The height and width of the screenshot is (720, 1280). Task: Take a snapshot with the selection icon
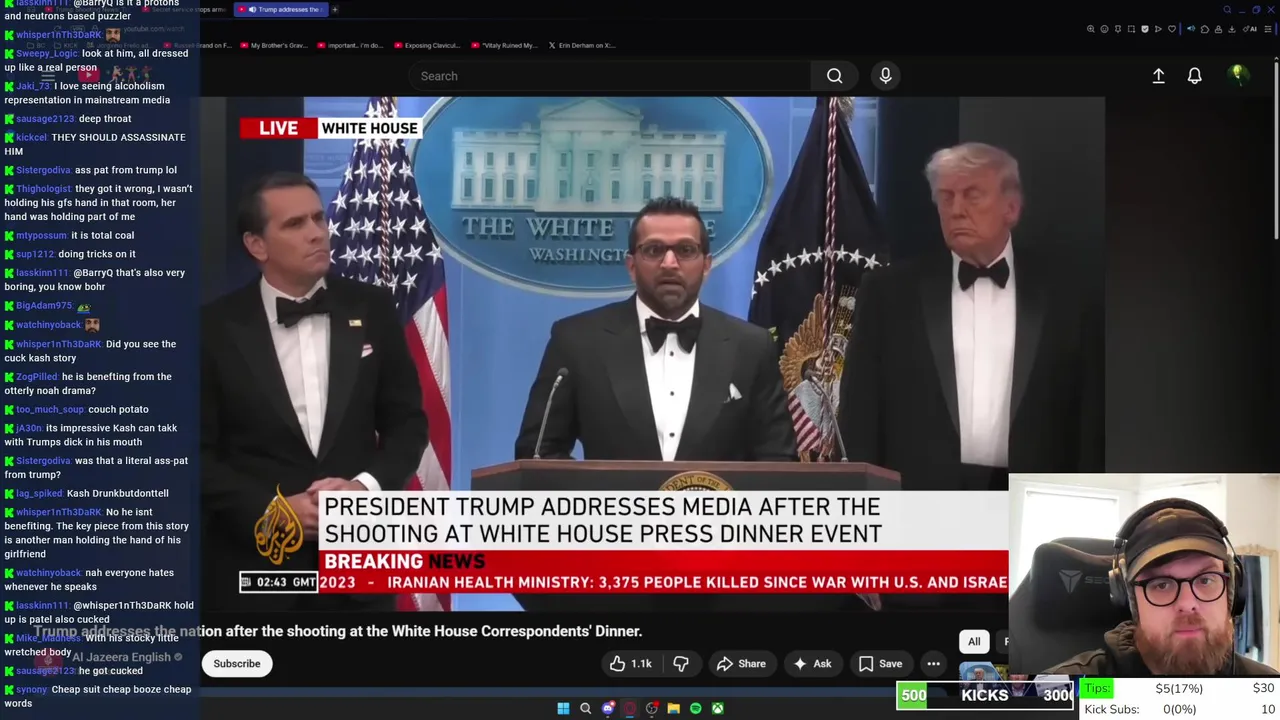point(1131,29)
